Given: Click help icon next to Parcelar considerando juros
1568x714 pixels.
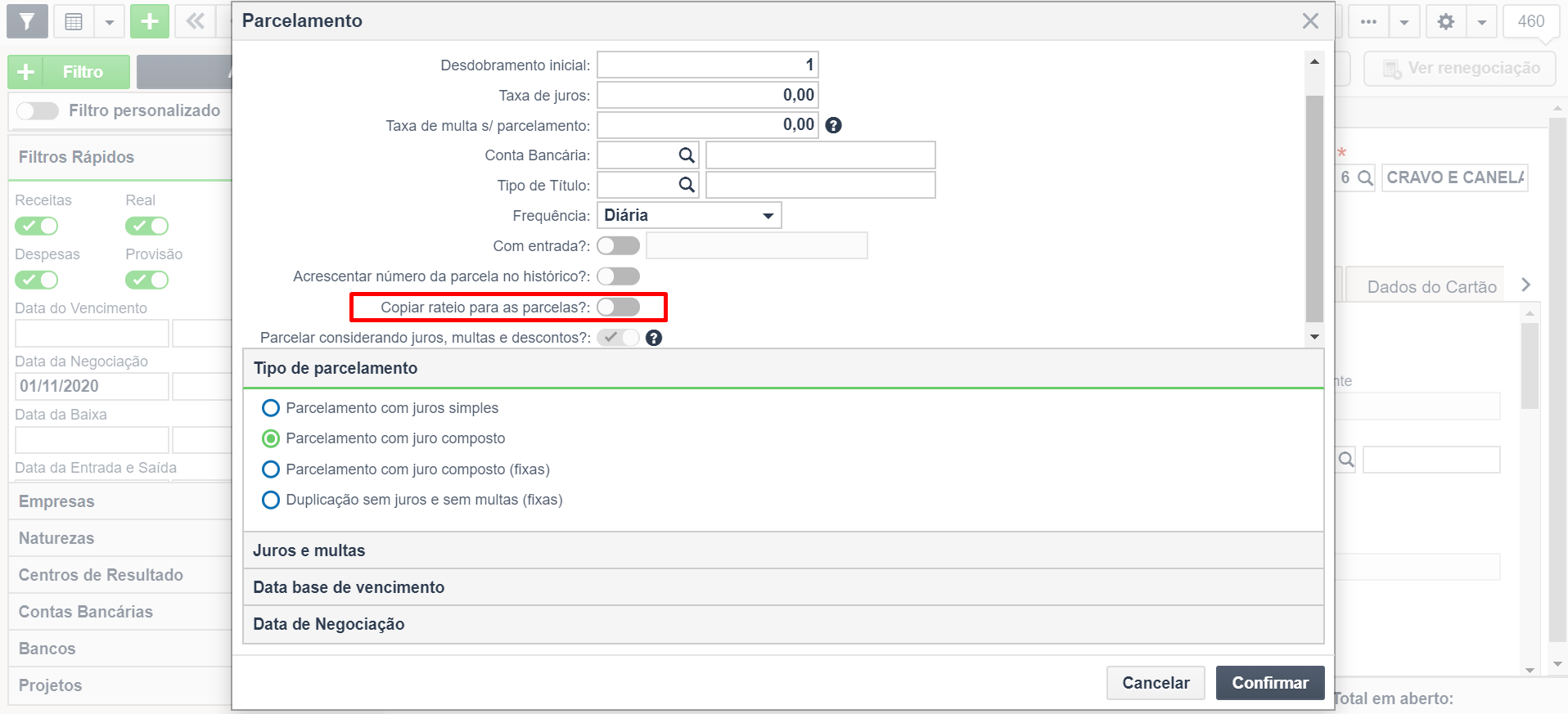Looking at the screenshot, I should tap(653, 338).
